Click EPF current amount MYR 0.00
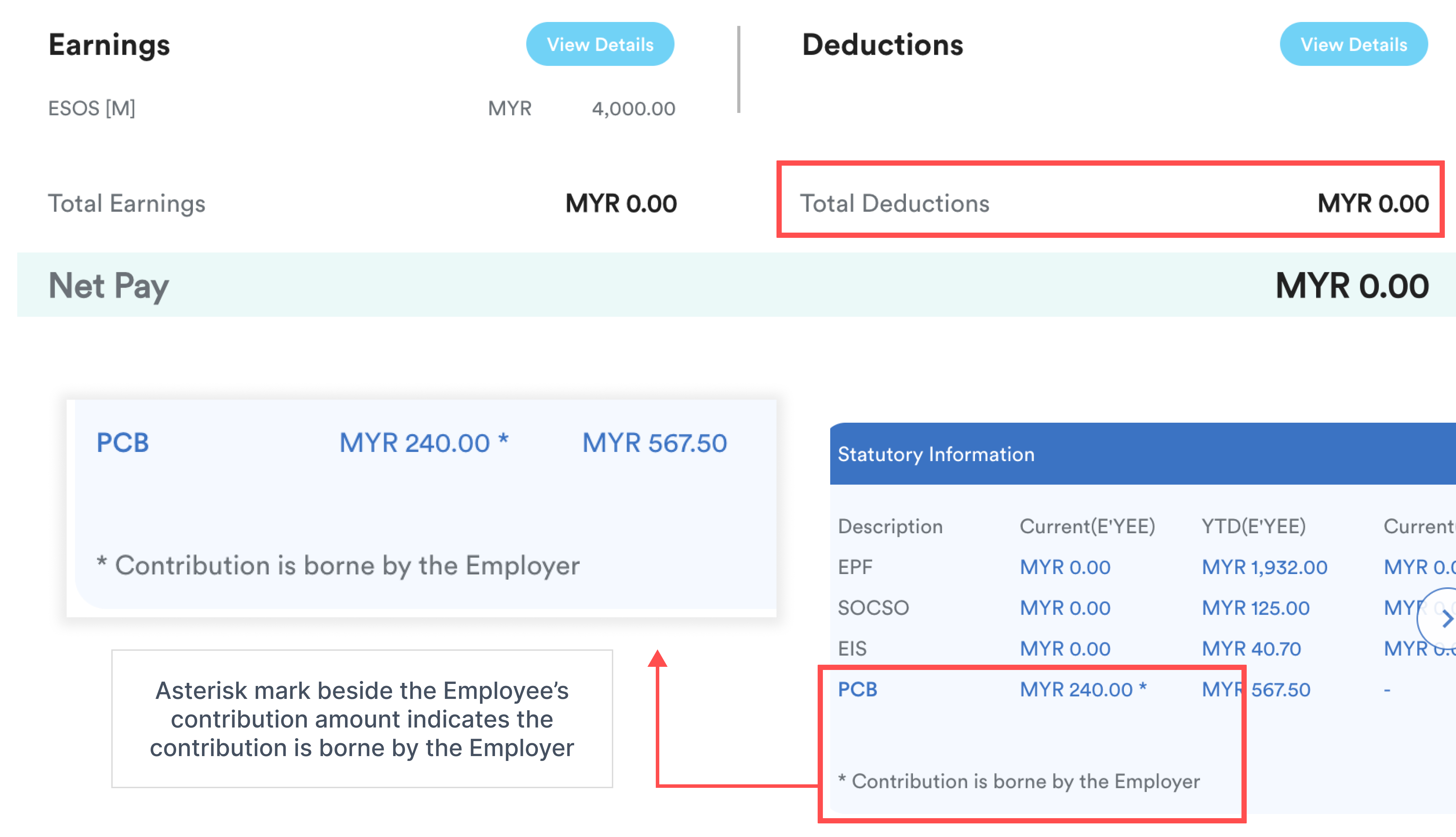The image size is (1456, 837). [1065, 567]
